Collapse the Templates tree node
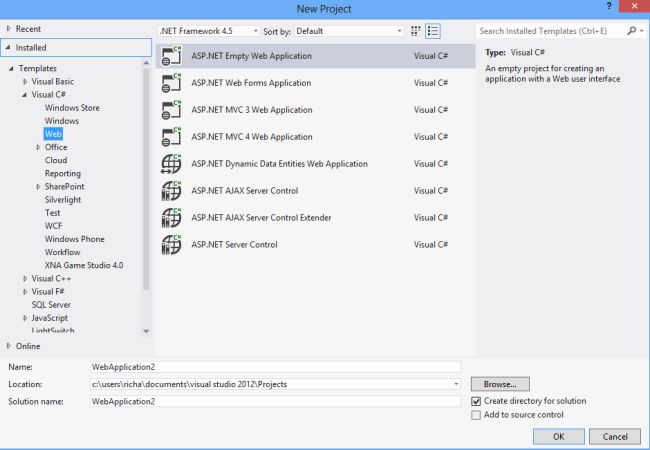 pos(11,68)
